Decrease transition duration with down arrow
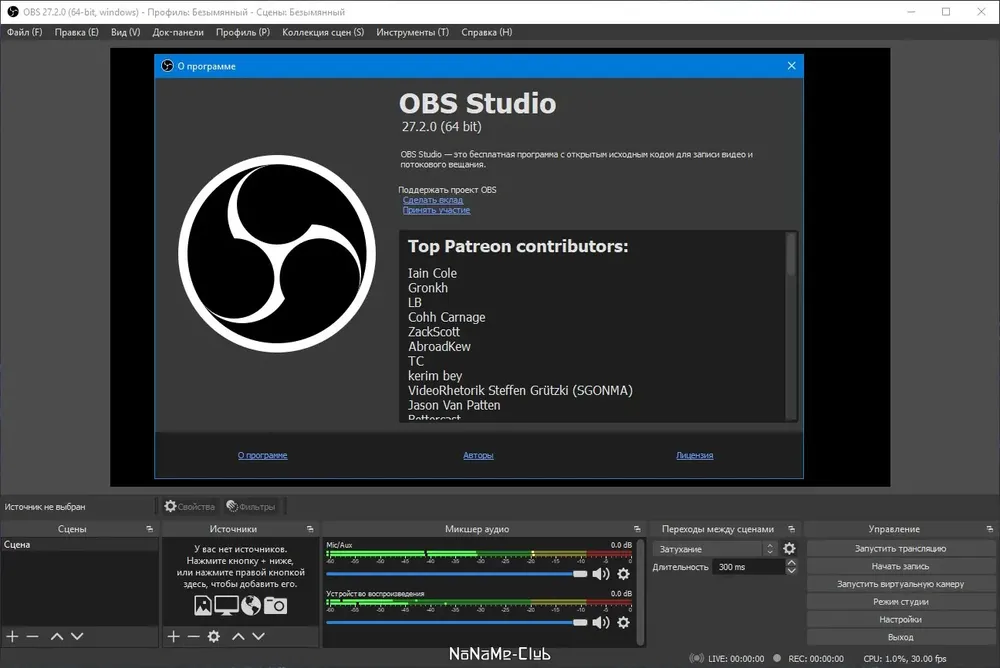1000x668 pixels. coord(791,570)
